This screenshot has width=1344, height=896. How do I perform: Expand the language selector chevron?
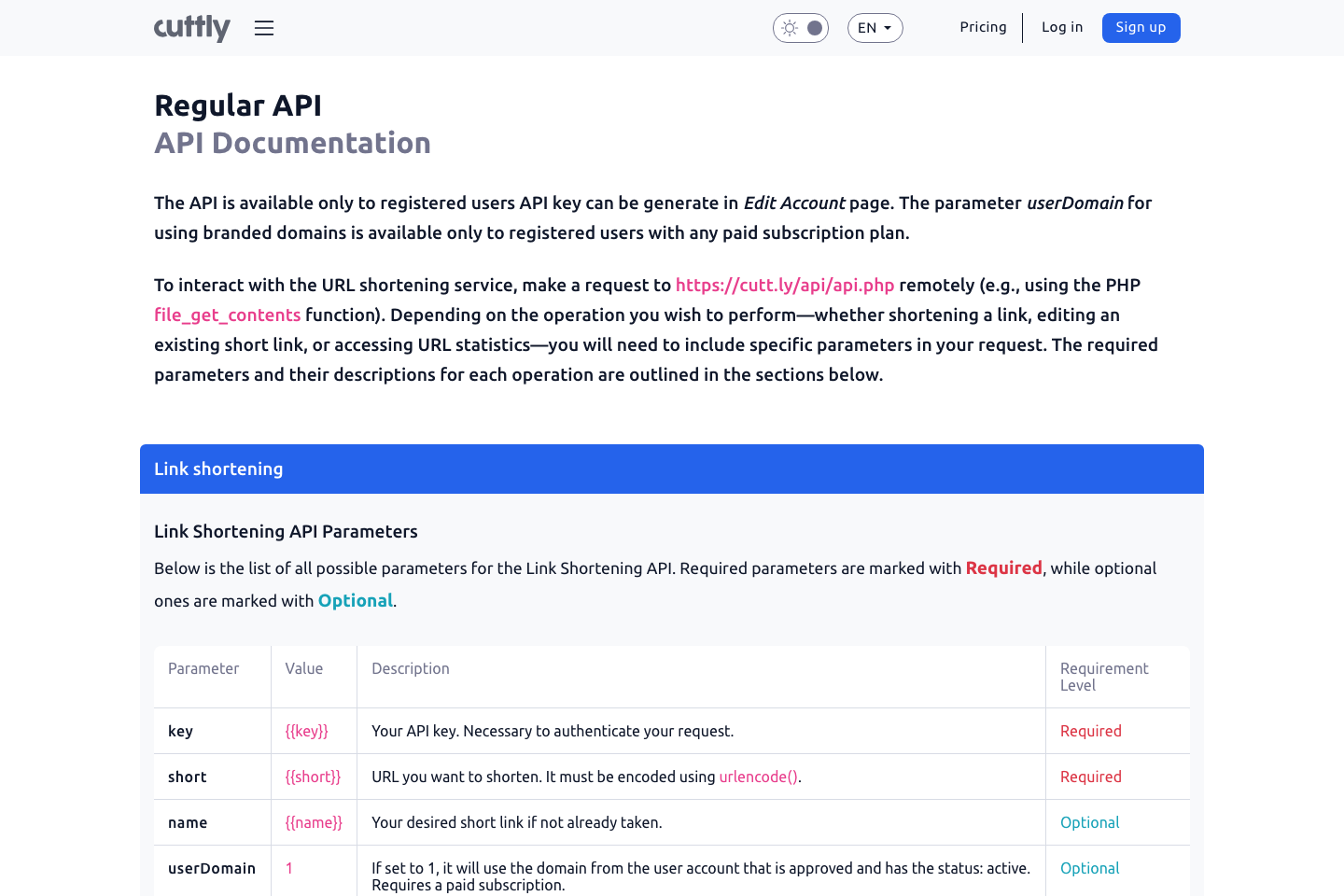click(x=888, y=28)
